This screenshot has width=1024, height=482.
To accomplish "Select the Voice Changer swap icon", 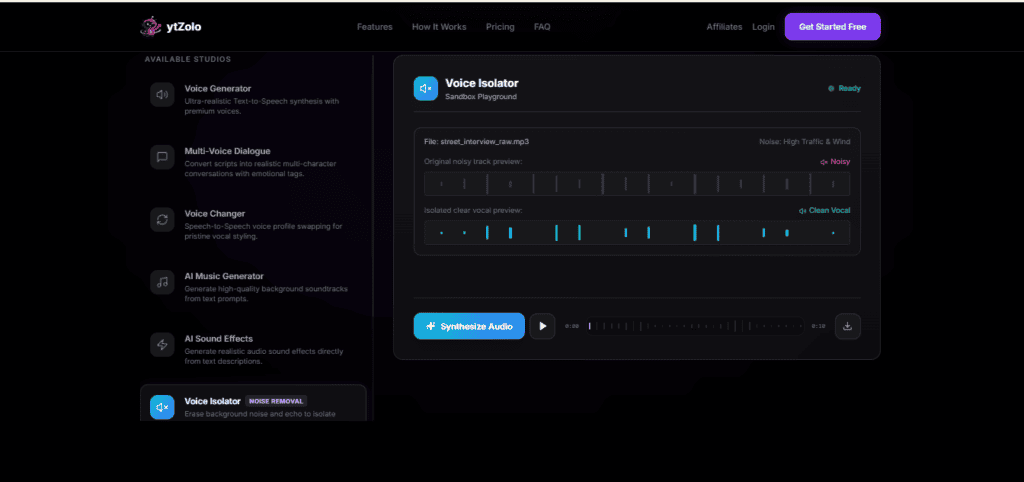I will click(163, 220).
